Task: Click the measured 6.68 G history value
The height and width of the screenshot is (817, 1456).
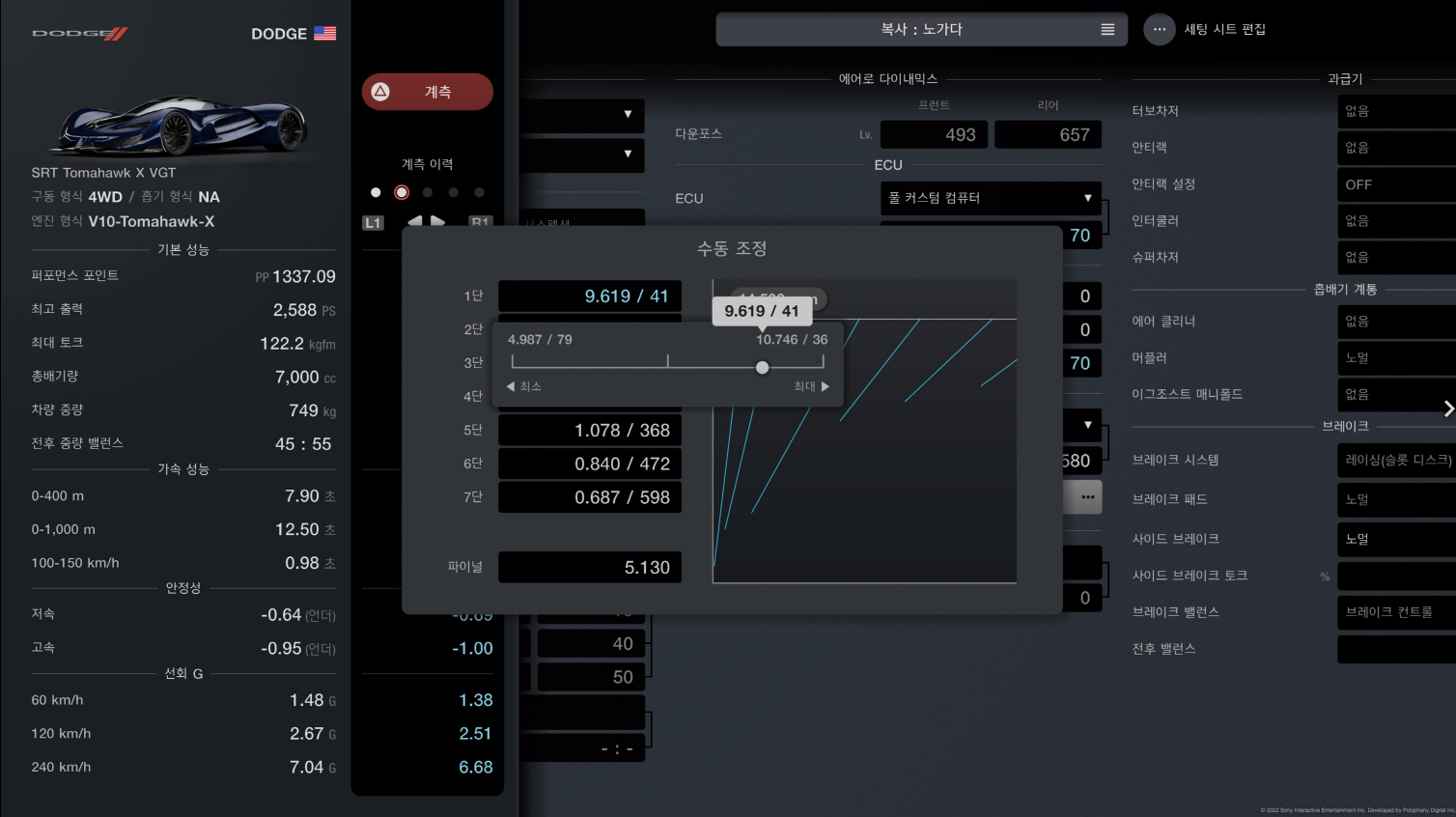Action: pos(476,768)
